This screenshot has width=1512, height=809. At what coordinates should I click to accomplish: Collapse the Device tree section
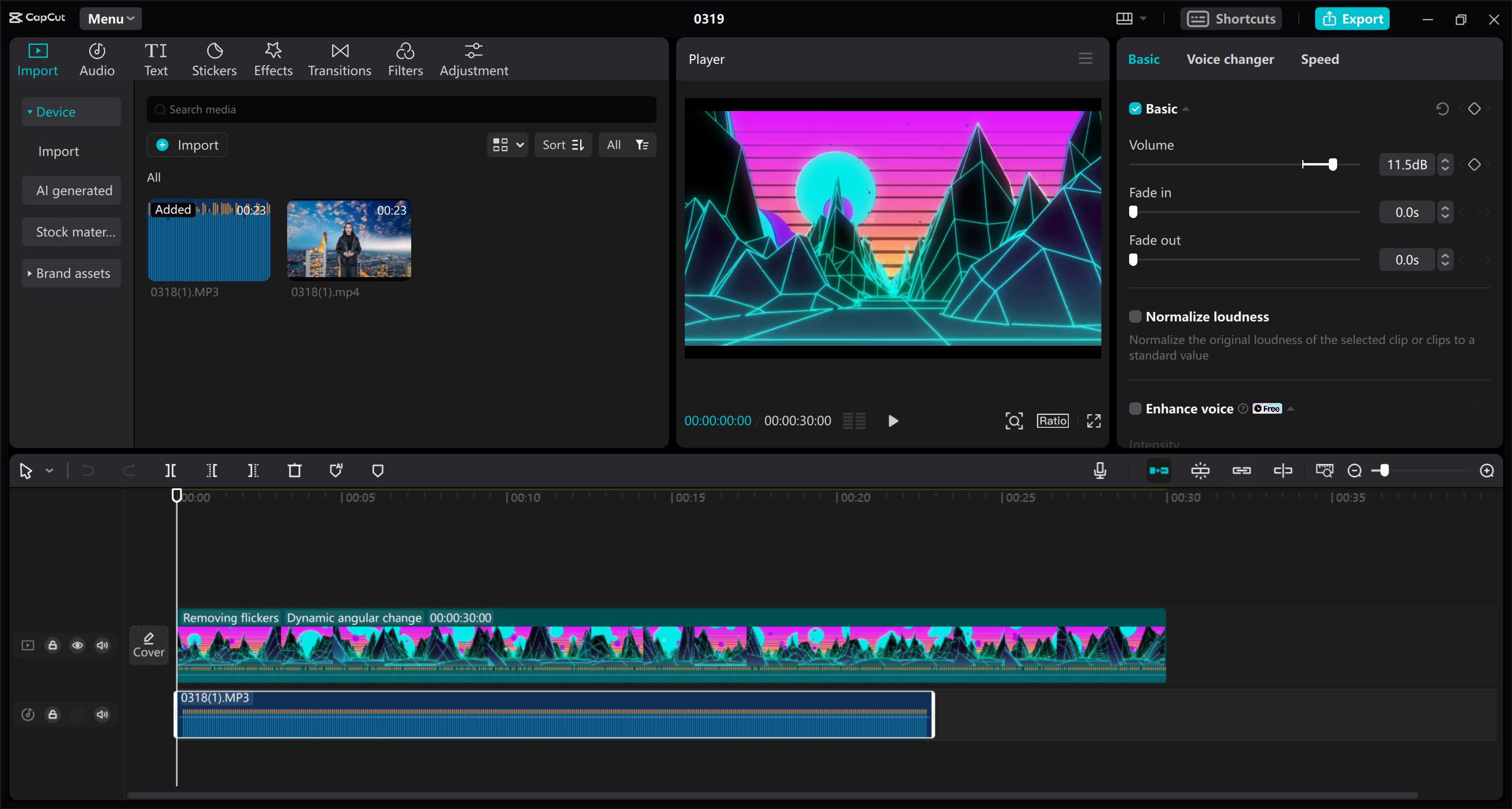[x=30, y=112]
